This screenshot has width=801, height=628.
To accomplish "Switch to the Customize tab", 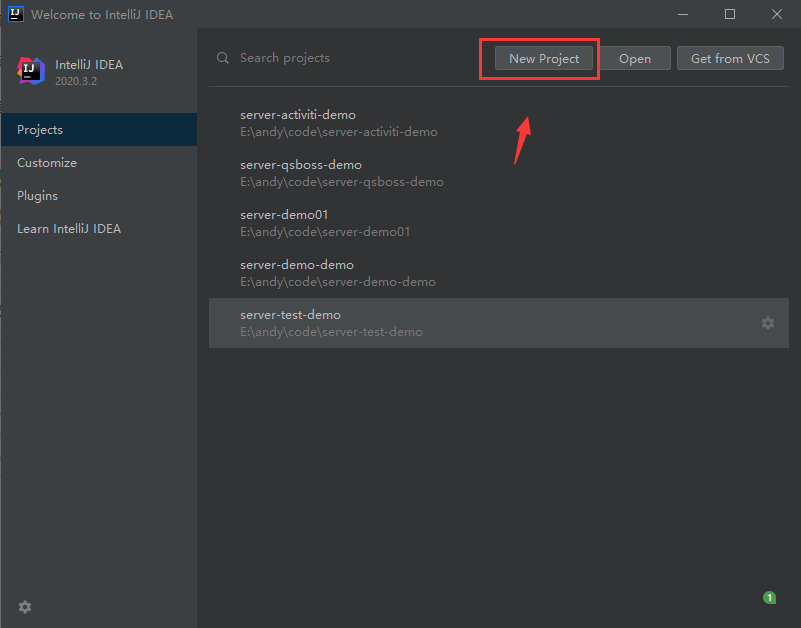I will (99, 162).
